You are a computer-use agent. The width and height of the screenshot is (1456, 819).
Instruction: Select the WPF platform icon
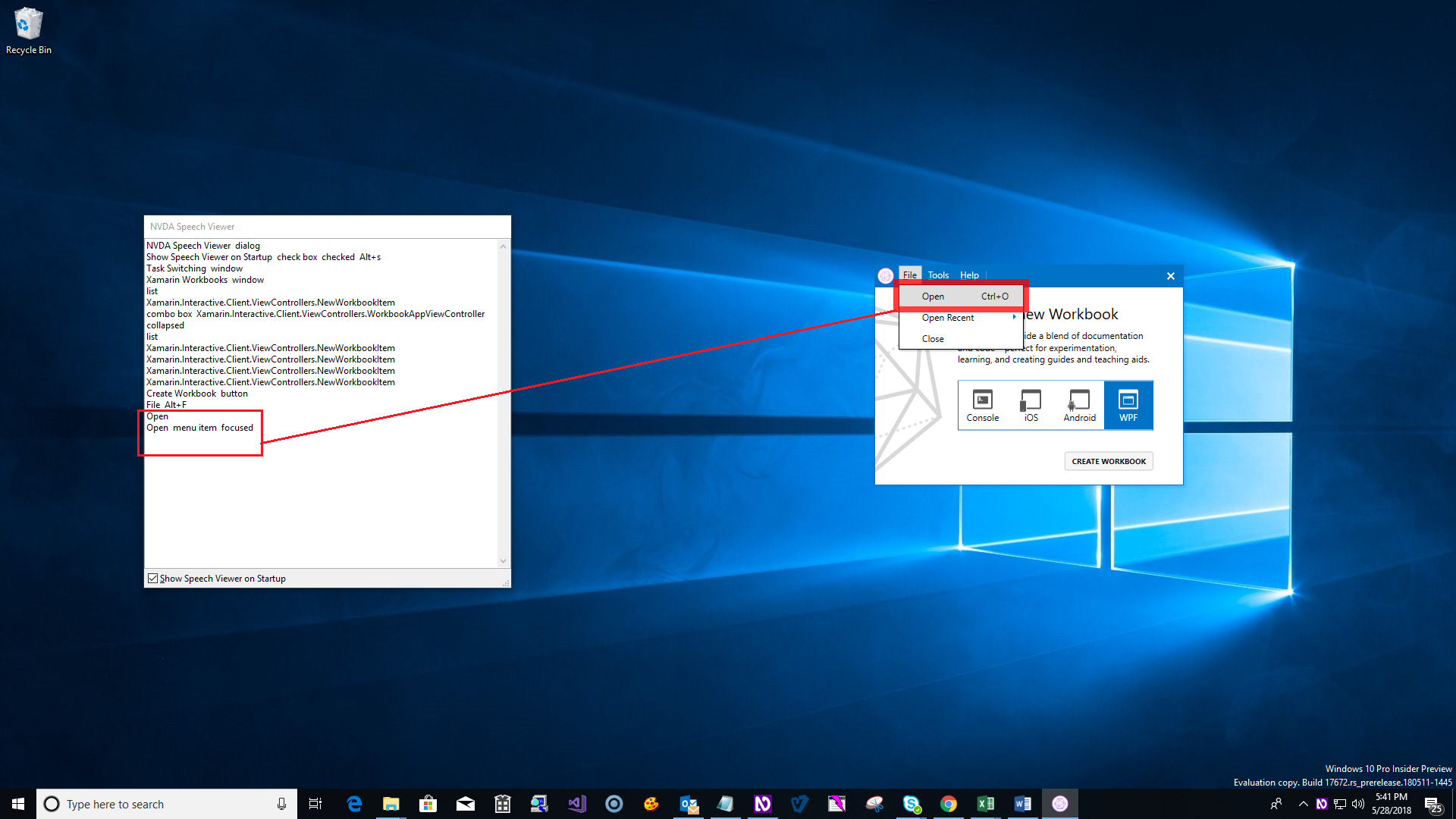(x=1128, y=405)
